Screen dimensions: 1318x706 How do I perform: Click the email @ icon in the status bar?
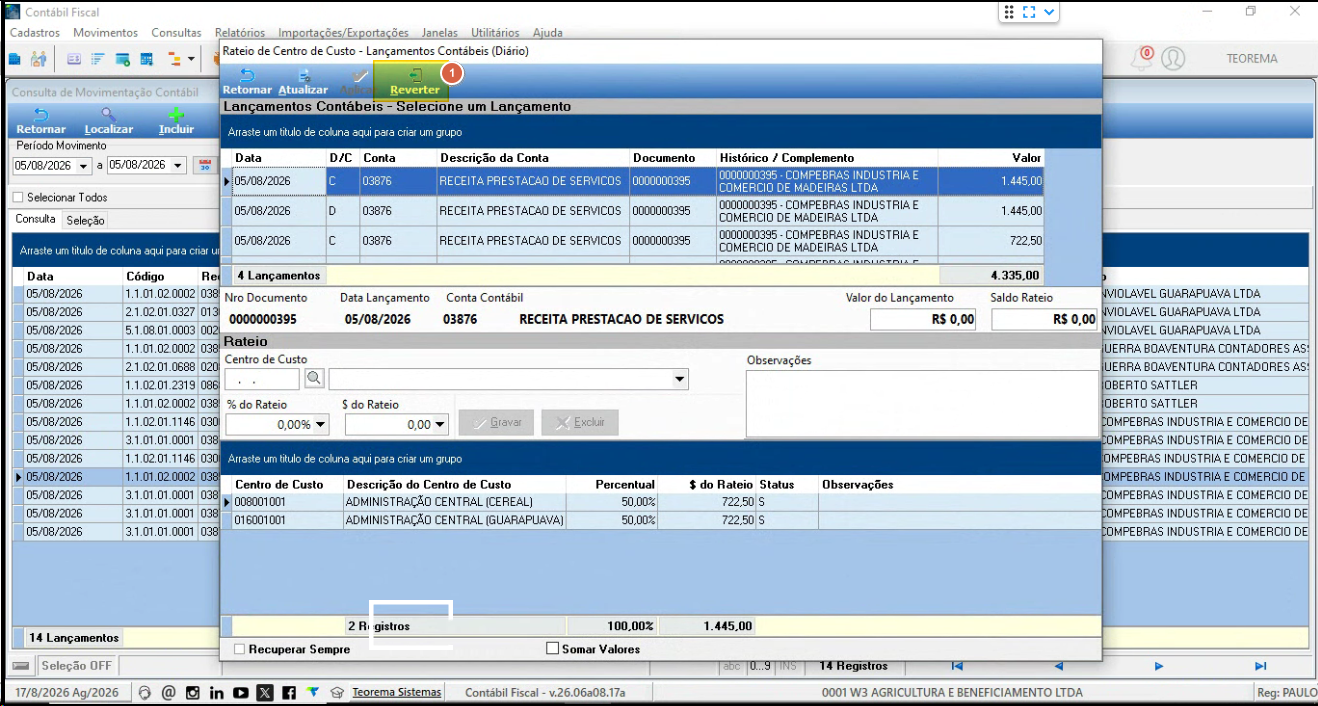(169, 693)
